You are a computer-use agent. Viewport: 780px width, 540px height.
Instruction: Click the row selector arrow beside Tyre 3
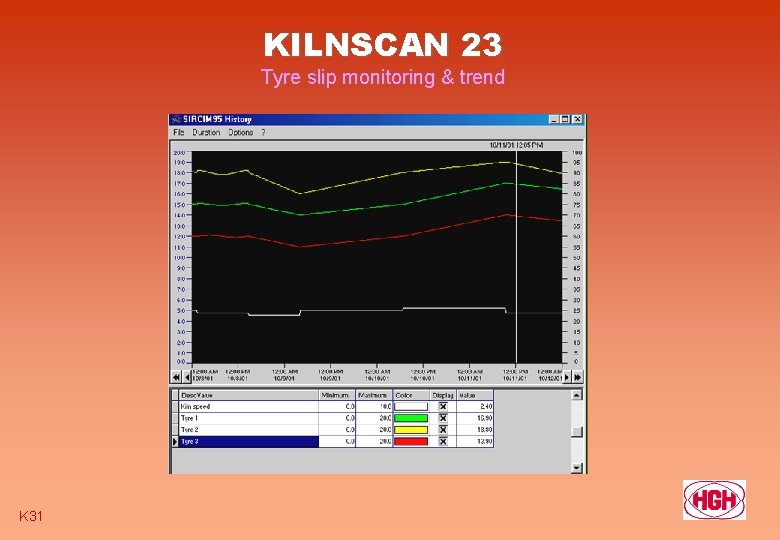175,442
